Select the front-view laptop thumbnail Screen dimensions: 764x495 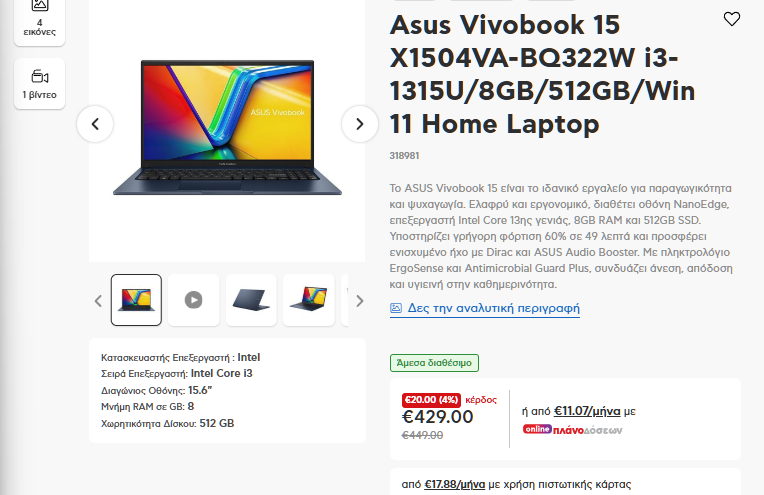click(x=136, y=300)
